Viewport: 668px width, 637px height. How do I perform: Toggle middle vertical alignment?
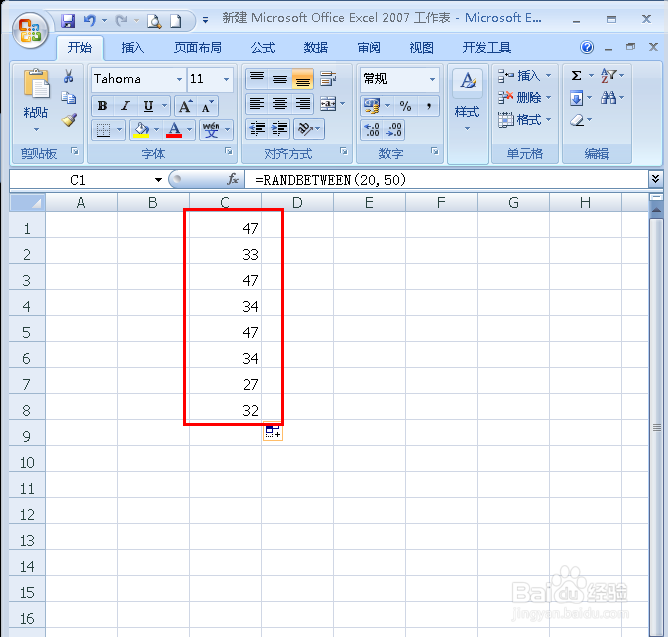pyautogui.click(x=280, y=79)
